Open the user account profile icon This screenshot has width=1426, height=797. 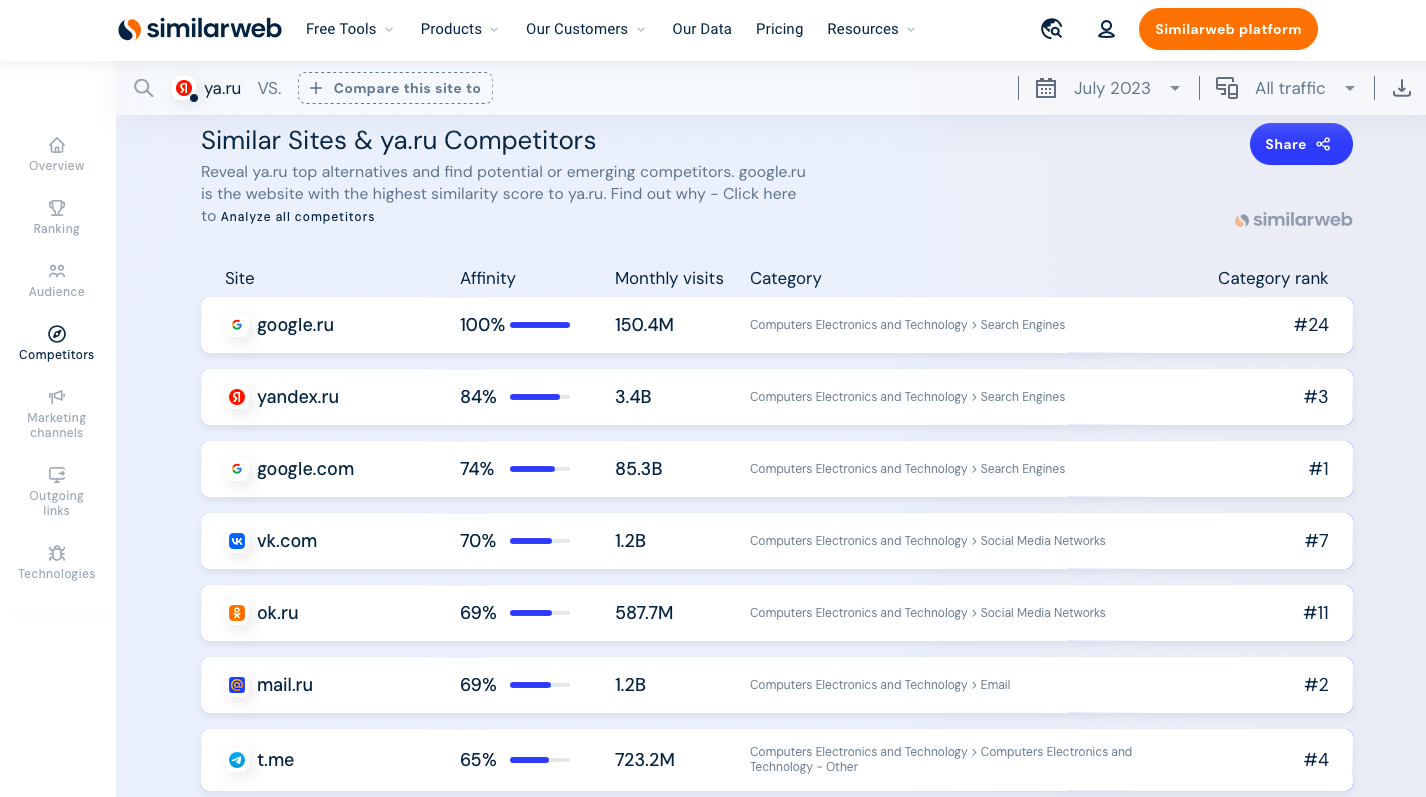(x=1106, y=29)
